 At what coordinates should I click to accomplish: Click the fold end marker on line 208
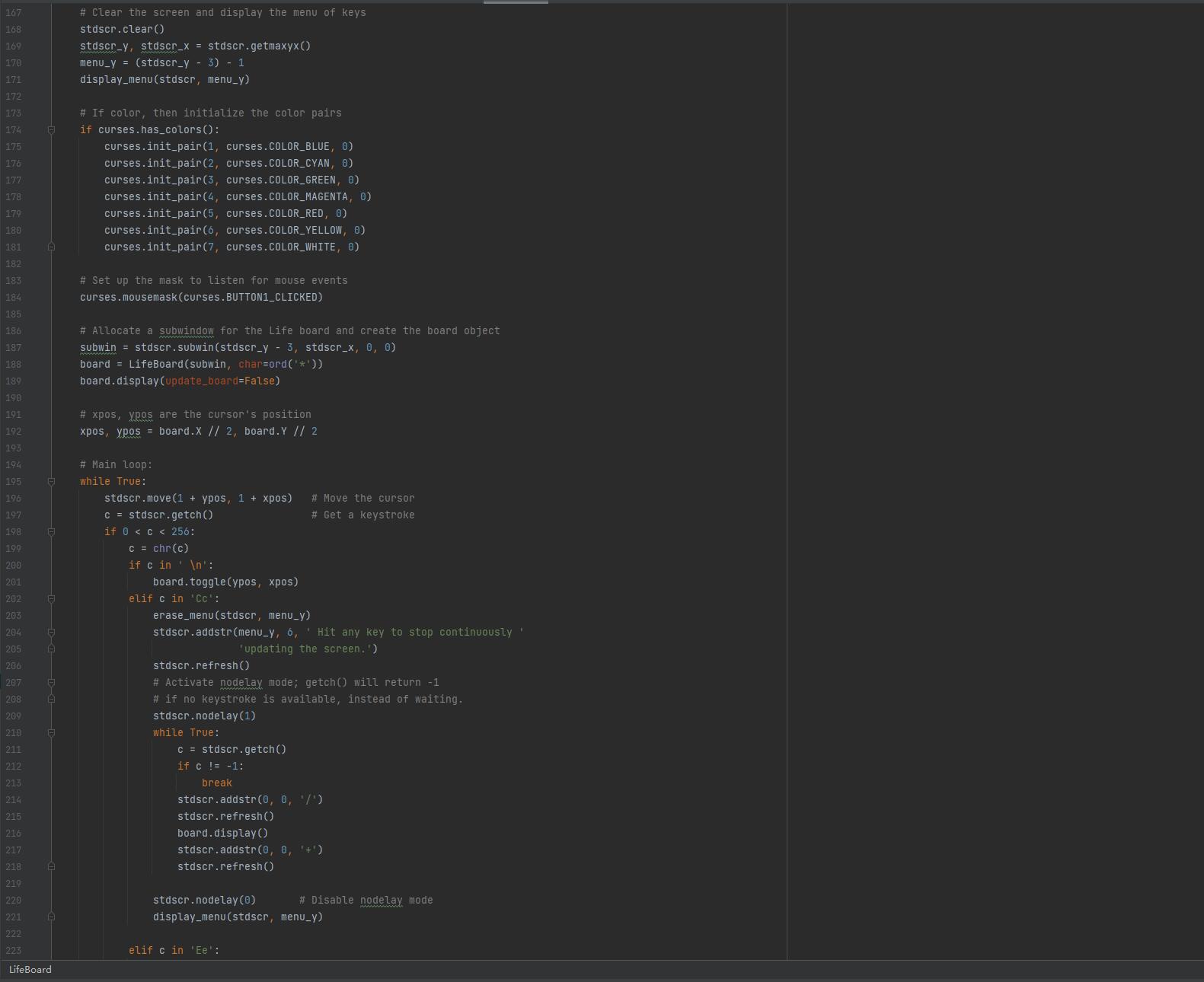tap(51, 700)
